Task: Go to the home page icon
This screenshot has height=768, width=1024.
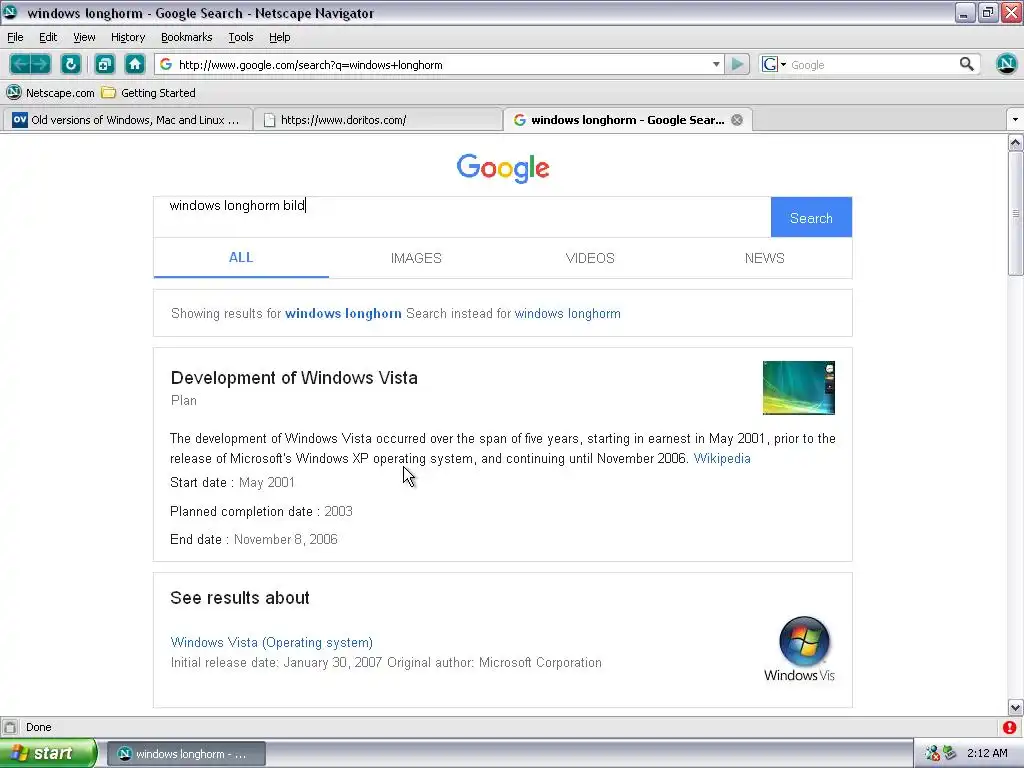Action: coord(135,64)
